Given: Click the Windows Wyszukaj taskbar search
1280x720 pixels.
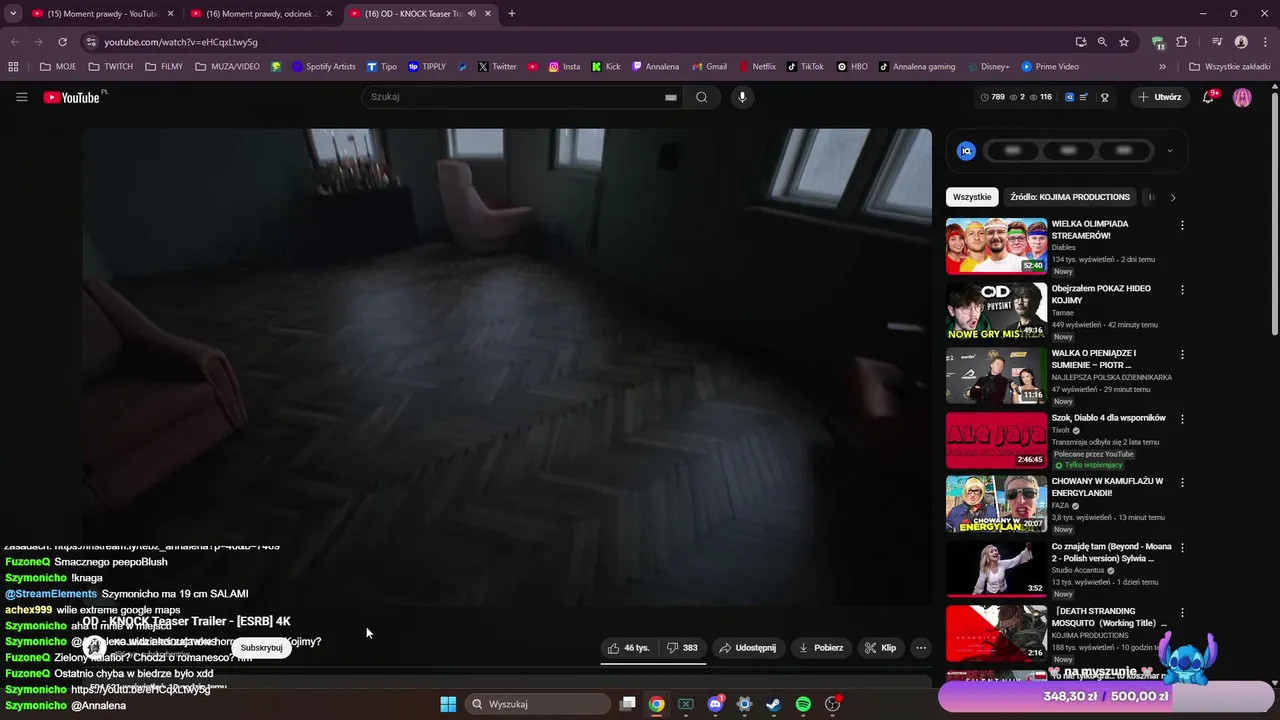Looking at the screenshot, I should pos(537,704).
